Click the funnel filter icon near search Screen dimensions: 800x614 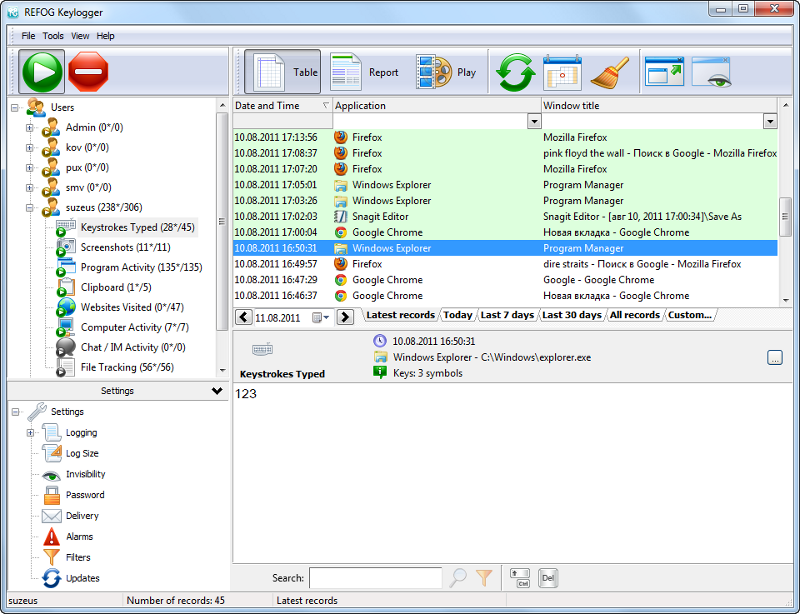(484, 577)
